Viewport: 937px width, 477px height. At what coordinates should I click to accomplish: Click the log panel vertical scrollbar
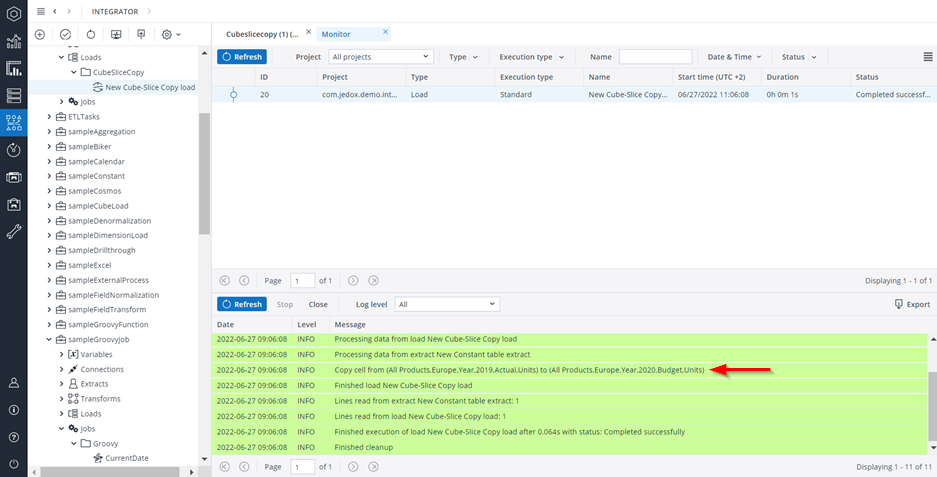(933, 406)
